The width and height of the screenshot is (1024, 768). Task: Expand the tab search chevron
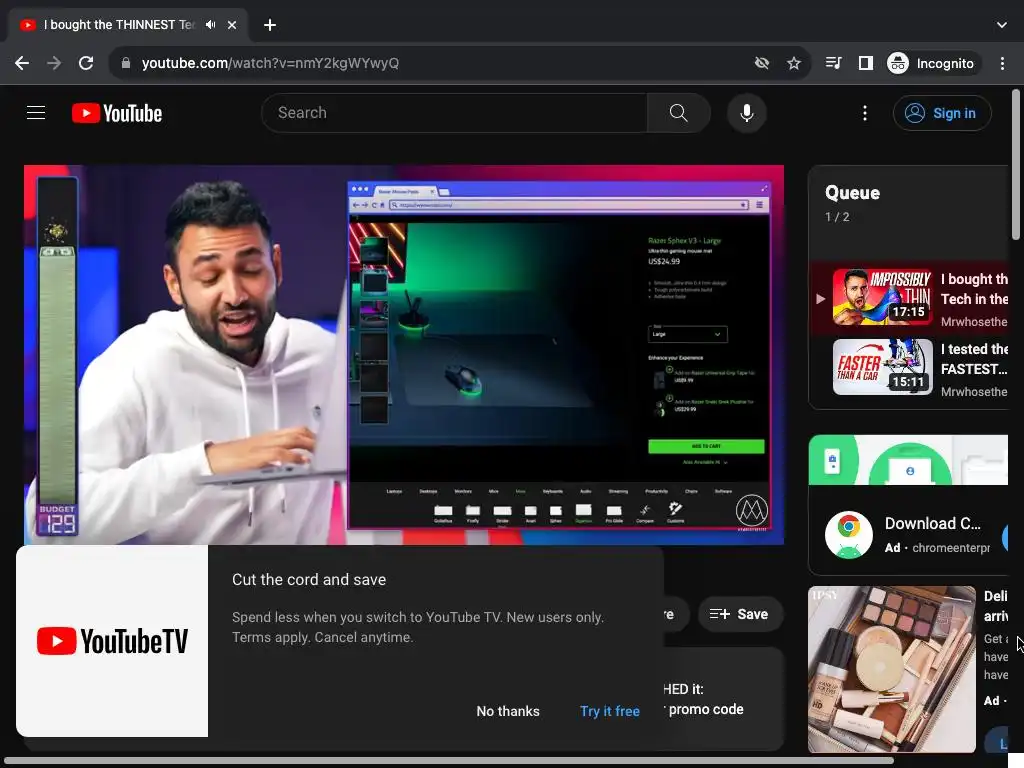tap(1002, 25)
